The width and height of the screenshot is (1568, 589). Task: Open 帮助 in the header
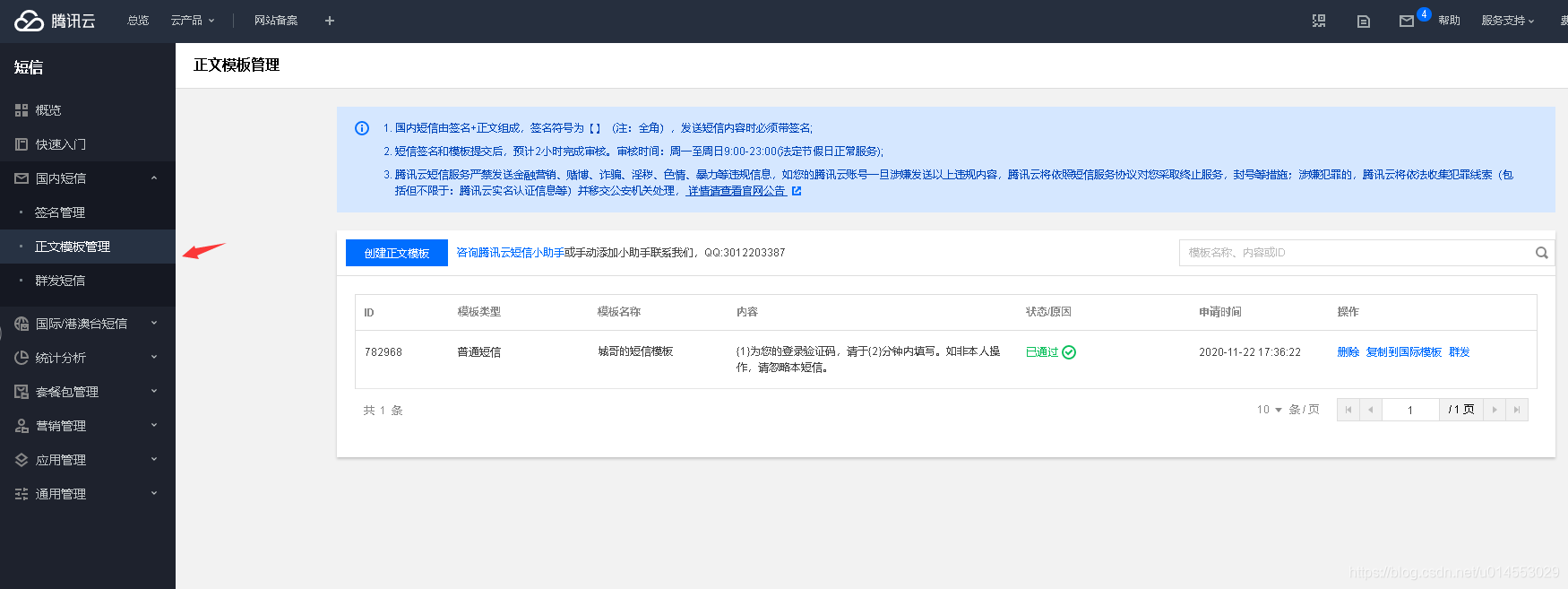tap(1449, 21)
